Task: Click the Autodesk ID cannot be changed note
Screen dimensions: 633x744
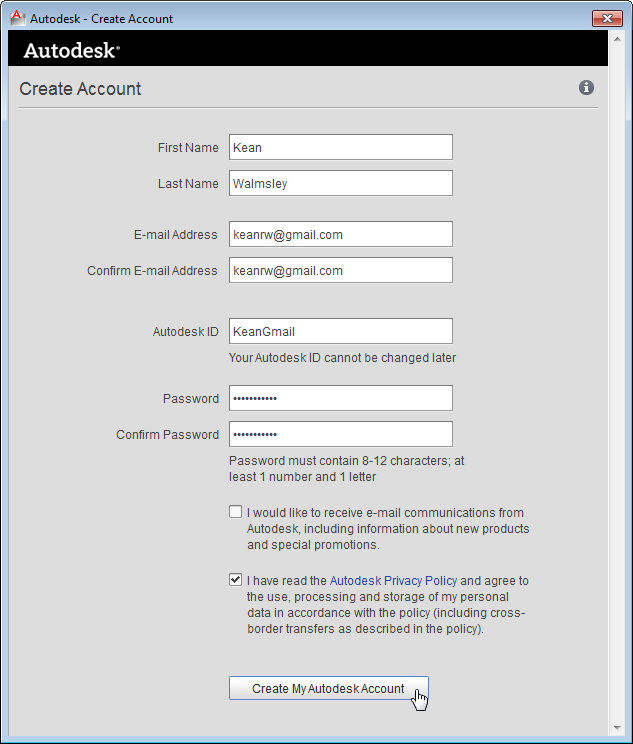Action: tap(343, 357)
